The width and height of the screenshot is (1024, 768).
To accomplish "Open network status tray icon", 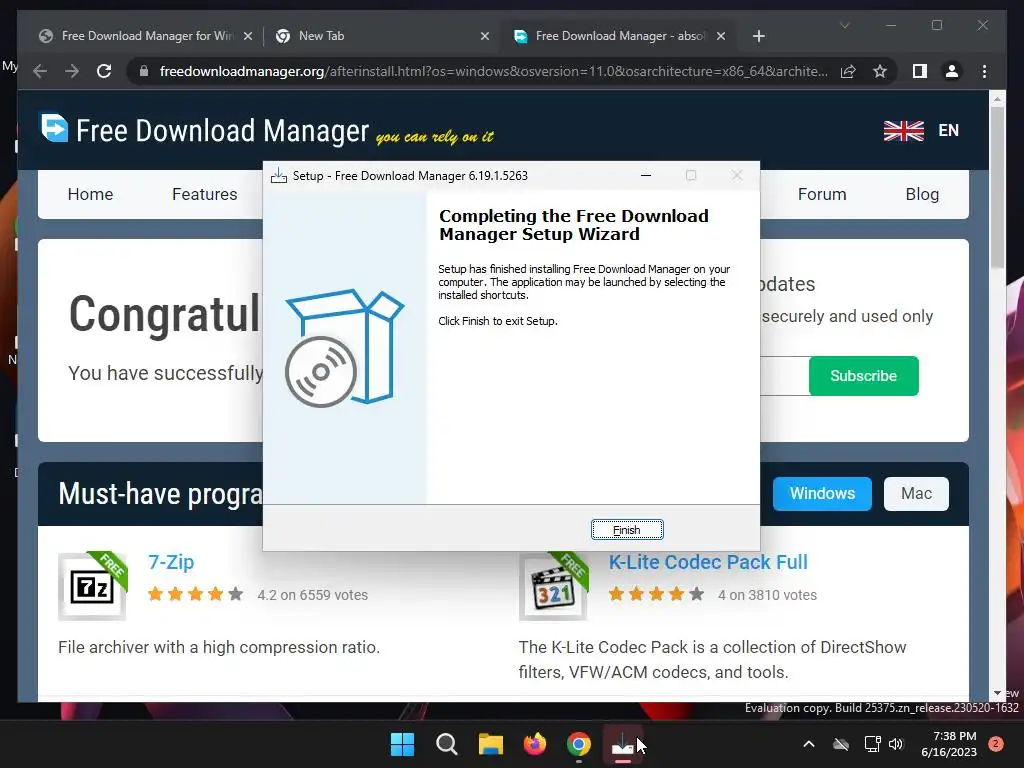I will click(x=872, y=744).
